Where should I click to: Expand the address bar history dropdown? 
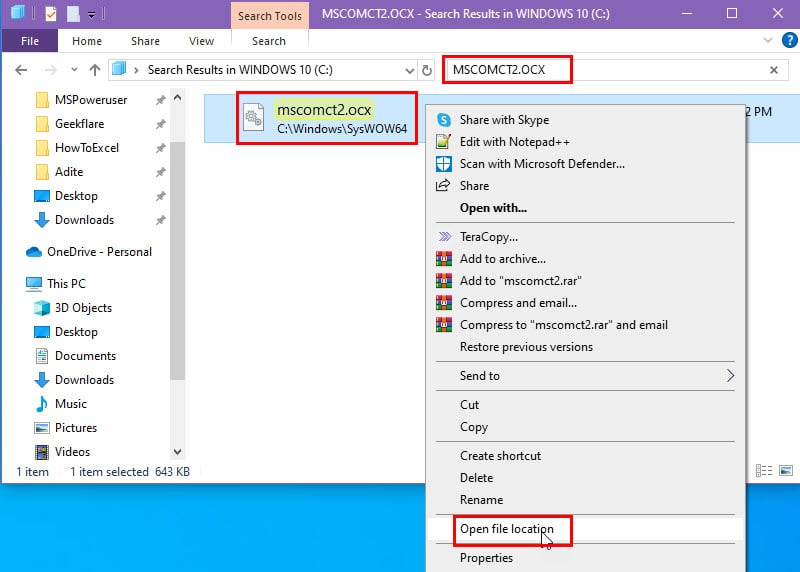[409, 70]
